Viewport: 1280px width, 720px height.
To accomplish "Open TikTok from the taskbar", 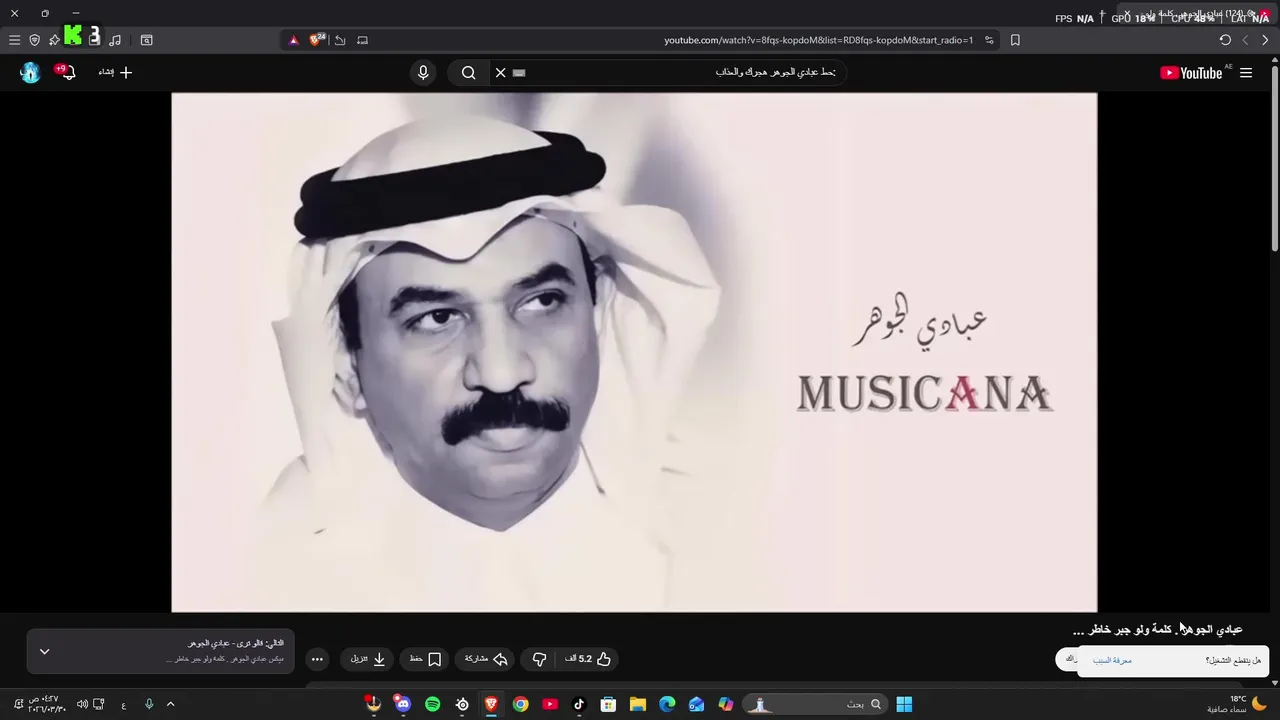I will click(579, 704).
